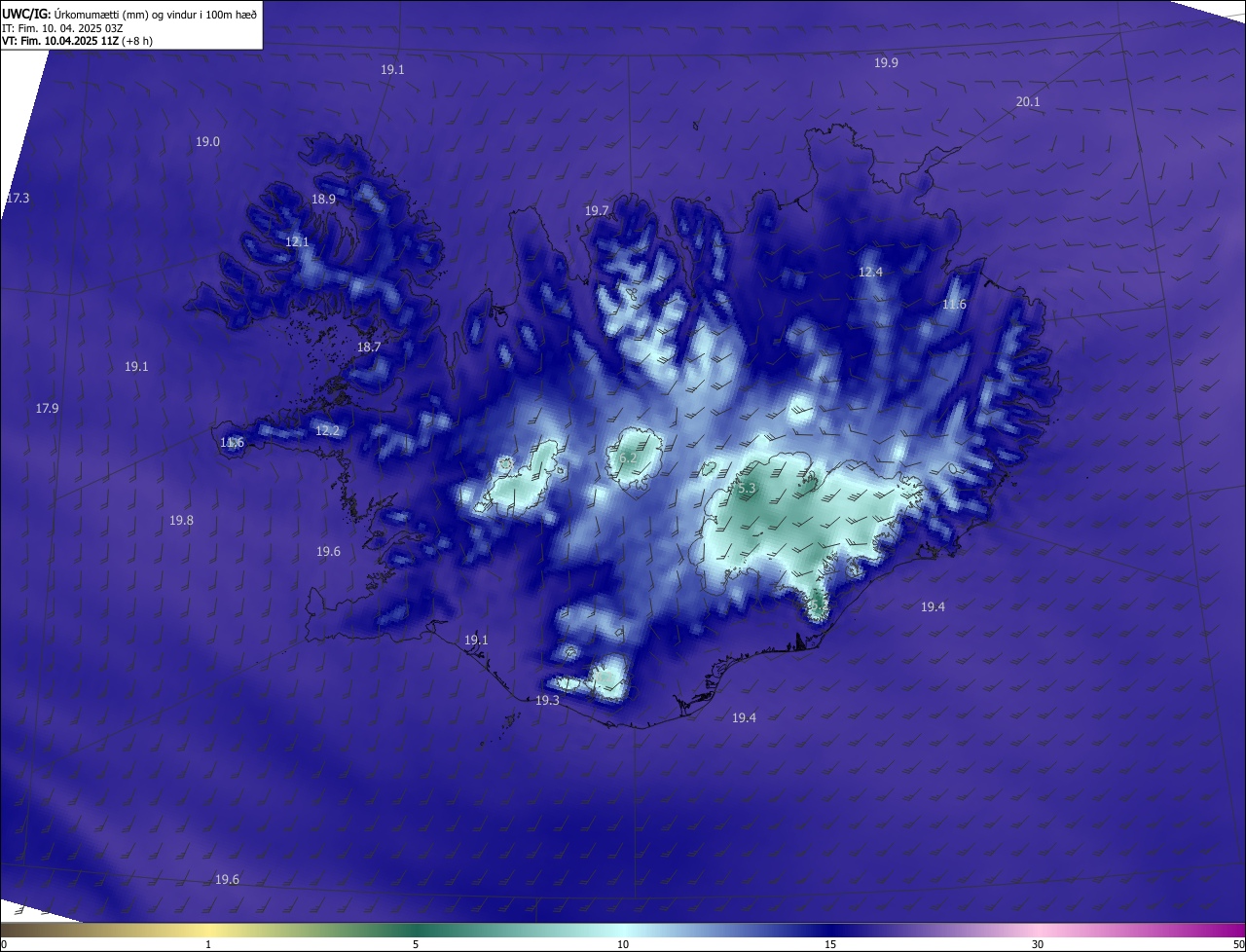Click the 20.1 value label
Viewport: 1246px width, 952px height.
coord(1028,101)
